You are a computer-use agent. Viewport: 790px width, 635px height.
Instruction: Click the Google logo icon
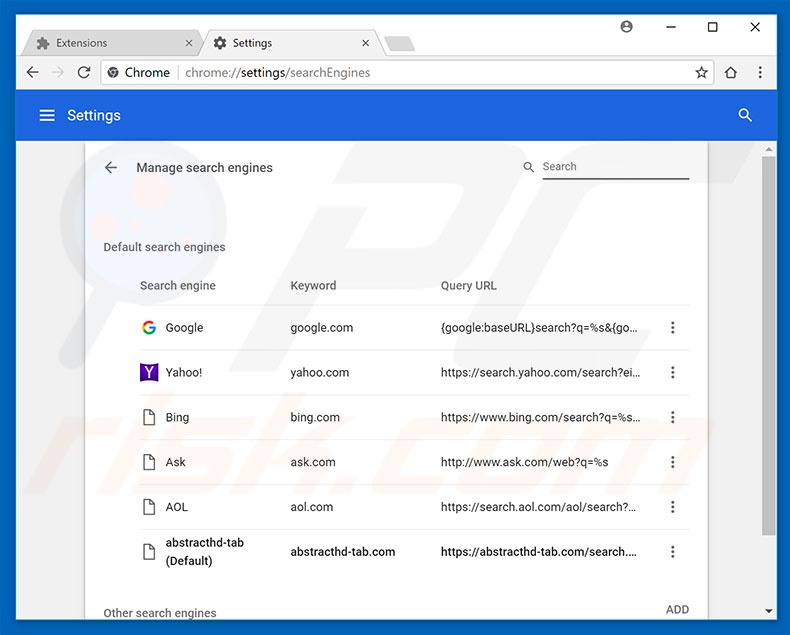click(149, 328)
